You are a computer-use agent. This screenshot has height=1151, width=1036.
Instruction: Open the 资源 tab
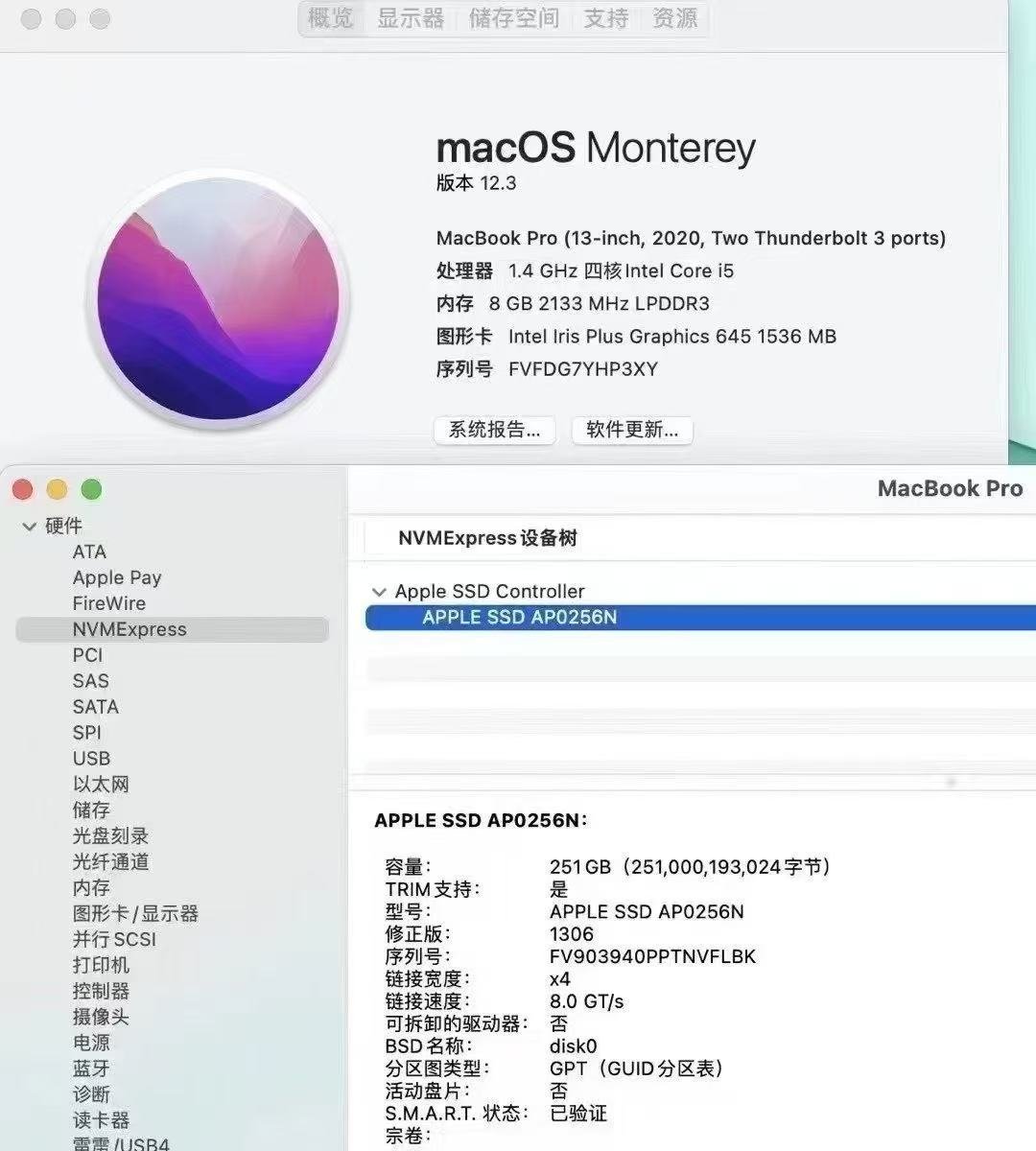(674, 18)
